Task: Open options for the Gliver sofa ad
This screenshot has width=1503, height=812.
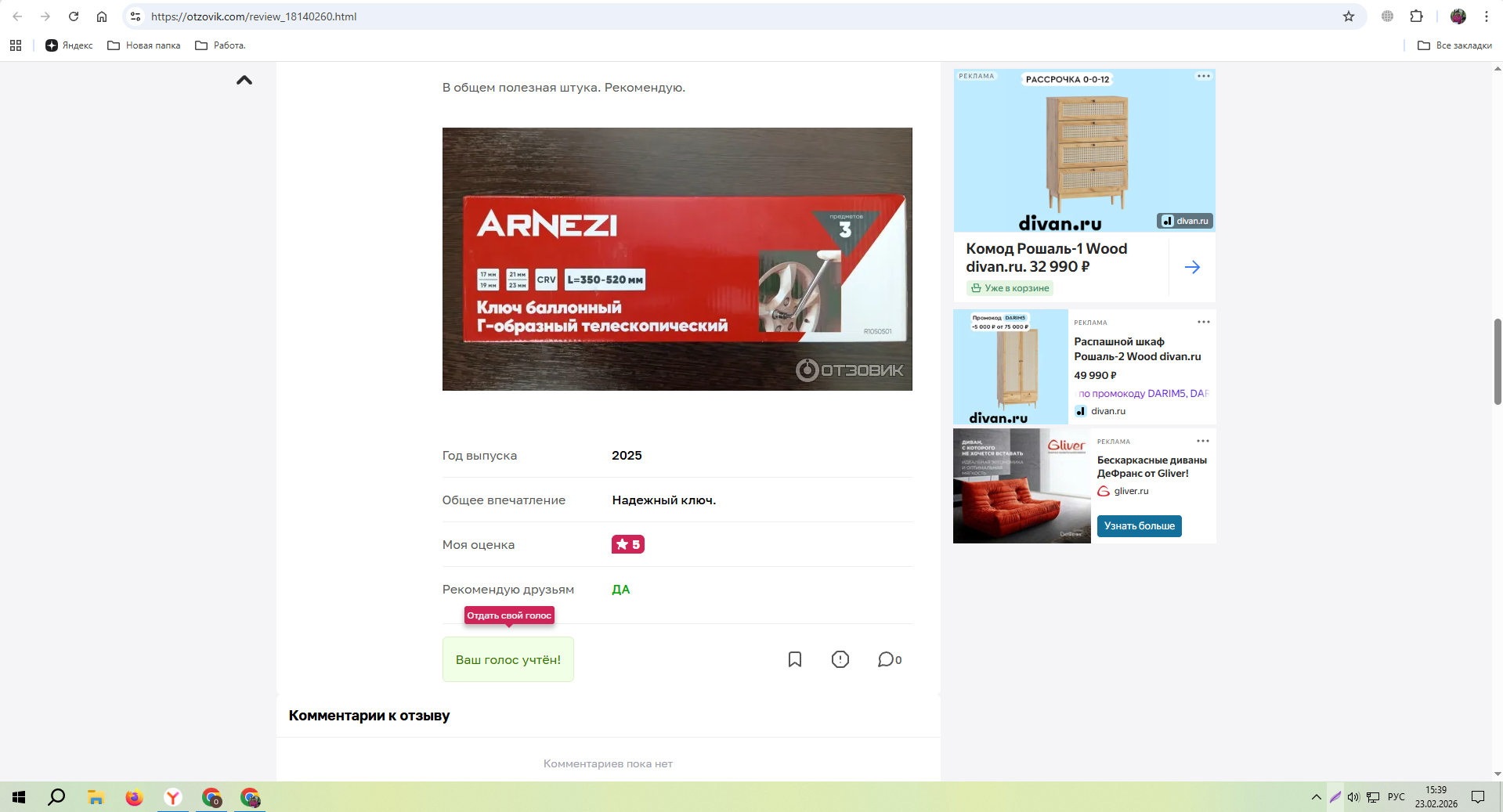Action: (1203, 441)
